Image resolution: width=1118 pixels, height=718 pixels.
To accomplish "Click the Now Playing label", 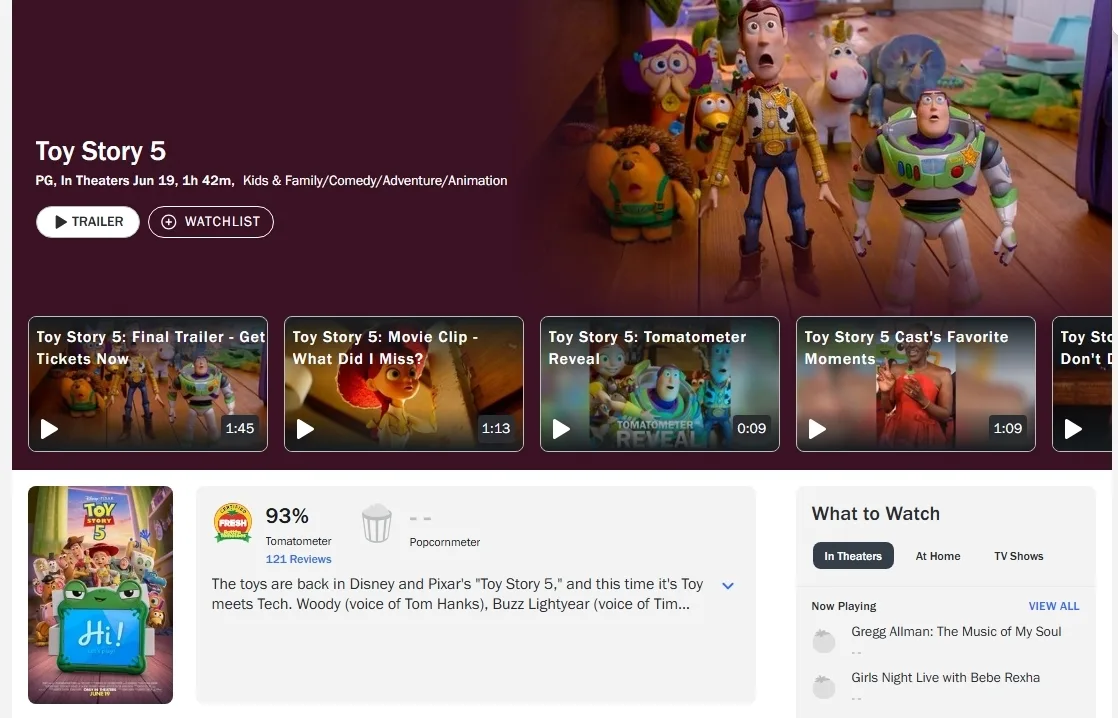I will [x=843, y=606].
